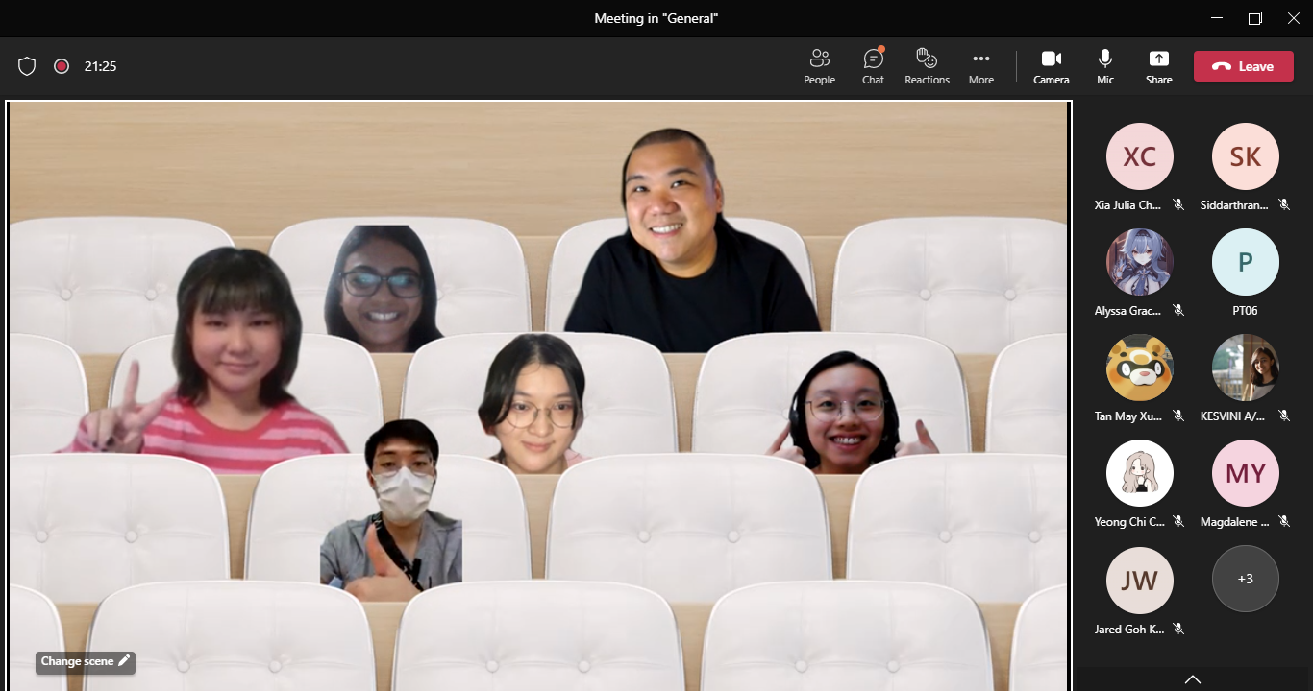This screenshot has height=691, width=1313.
Task: Click Yeong Chi's muted mic icon
Action: (x=1179, y=521)
